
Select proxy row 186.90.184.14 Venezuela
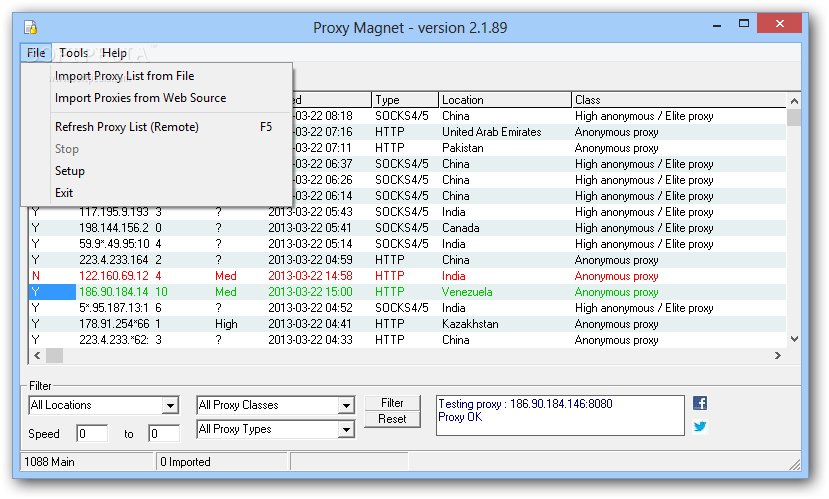coord(407,292)
